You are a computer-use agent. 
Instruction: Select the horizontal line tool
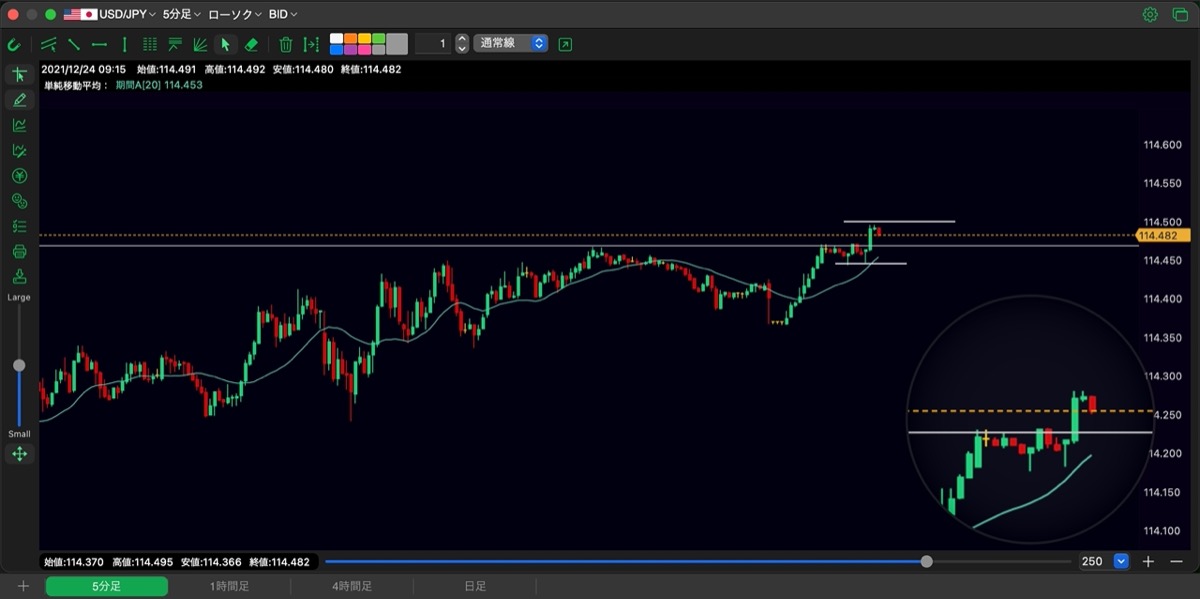pos(99,44)
